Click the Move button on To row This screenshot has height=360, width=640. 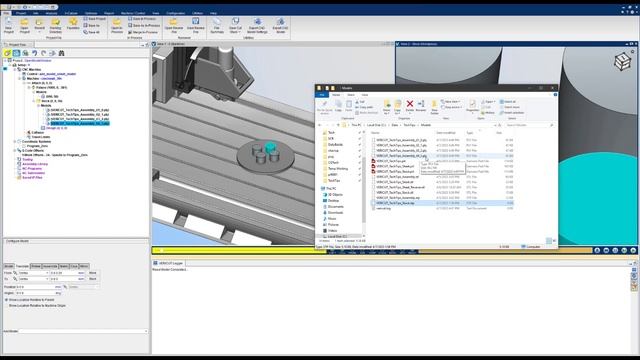click(93, 279)
